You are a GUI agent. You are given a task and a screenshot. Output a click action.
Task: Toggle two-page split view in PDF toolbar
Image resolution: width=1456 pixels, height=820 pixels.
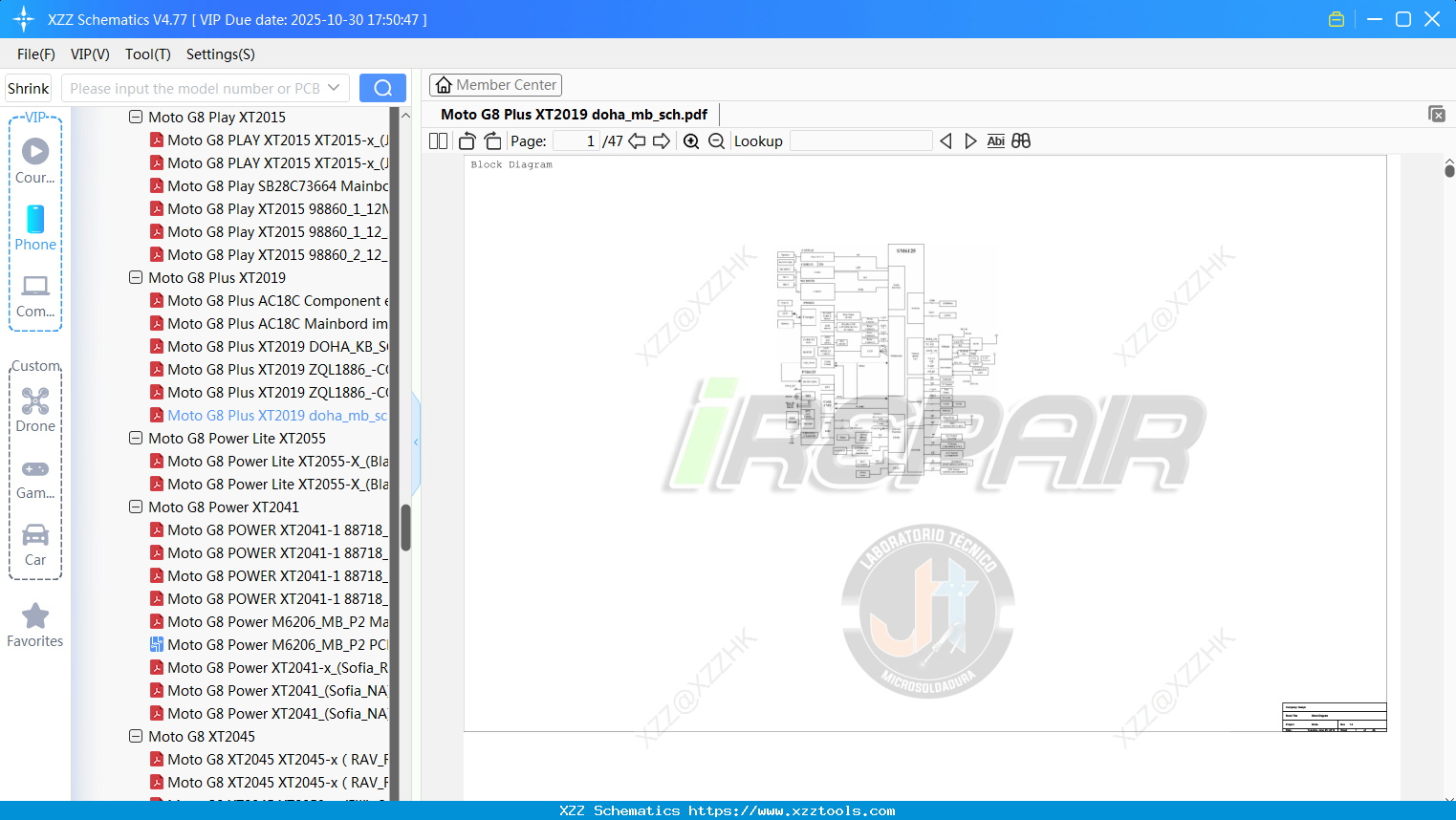coord(439,141)
